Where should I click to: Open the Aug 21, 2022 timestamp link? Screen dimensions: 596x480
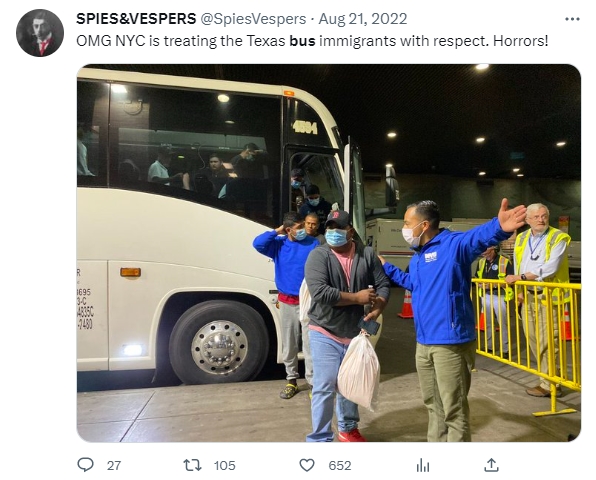(363, 19)
